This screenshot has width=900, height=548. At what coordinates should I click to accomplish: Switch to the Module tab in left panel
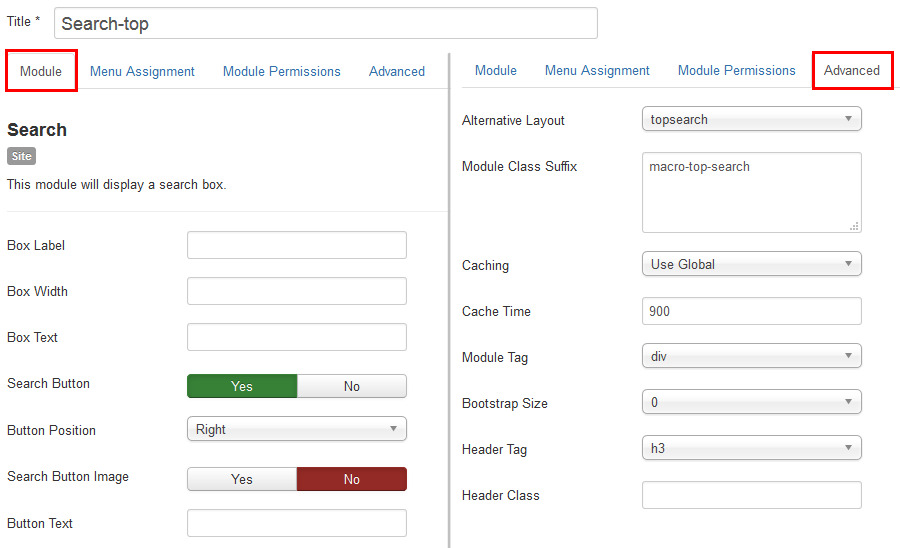[41, 71]
